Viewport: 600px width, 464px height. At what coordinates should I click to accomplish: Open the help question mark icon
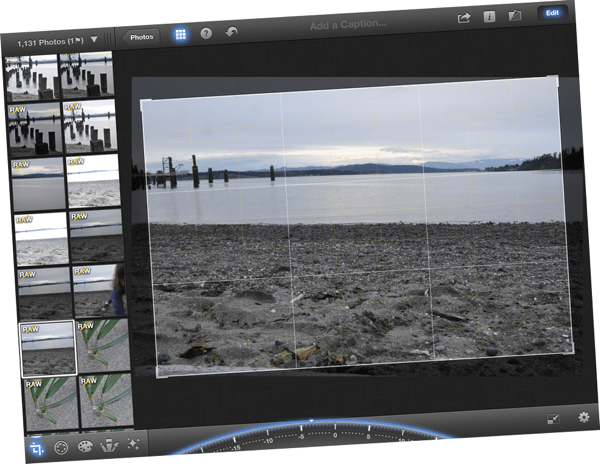point(207,33)
